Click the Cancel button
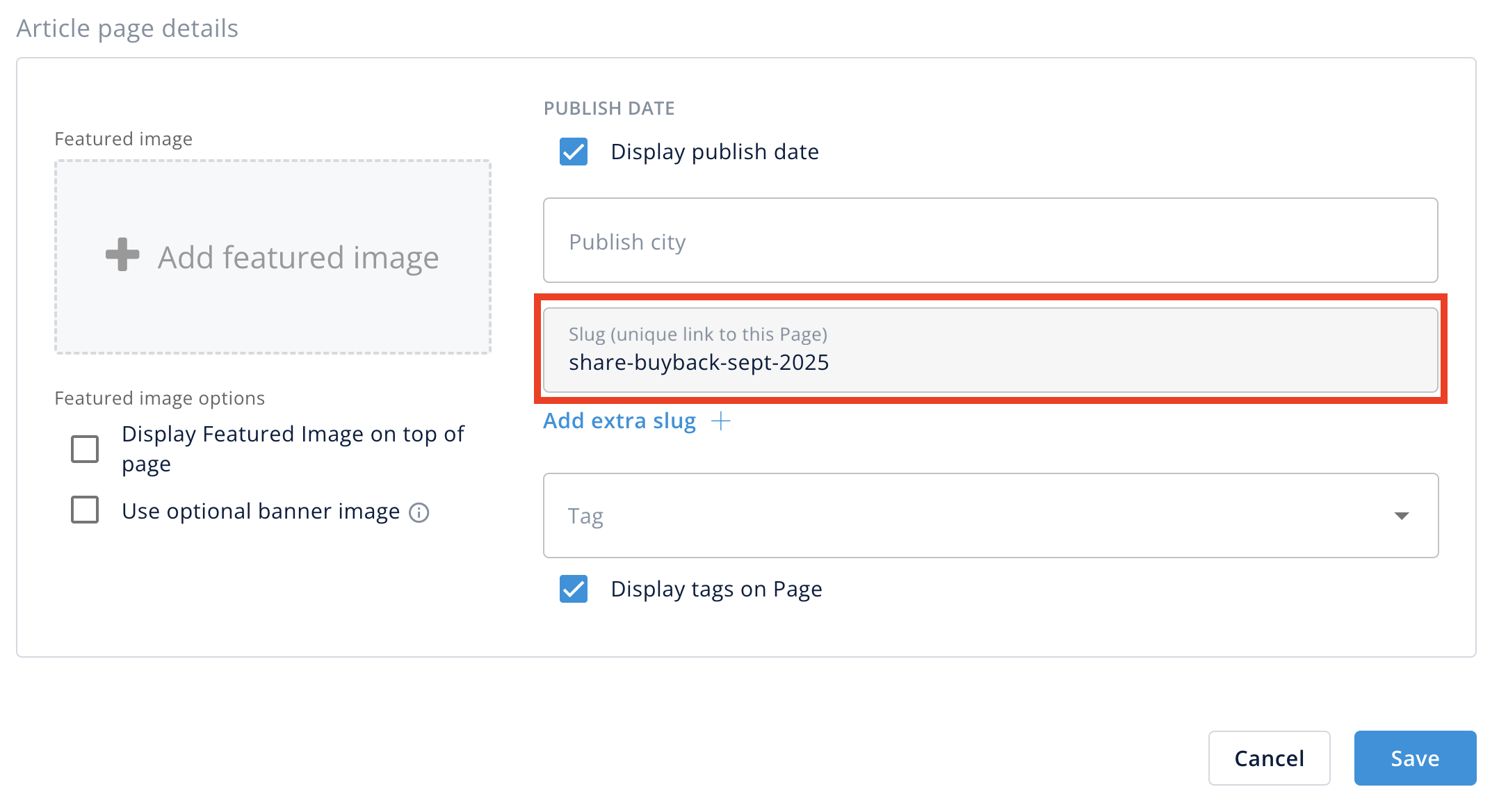Image resolution: width=1499 pixels, height=812 pixels. point(1269,758)
